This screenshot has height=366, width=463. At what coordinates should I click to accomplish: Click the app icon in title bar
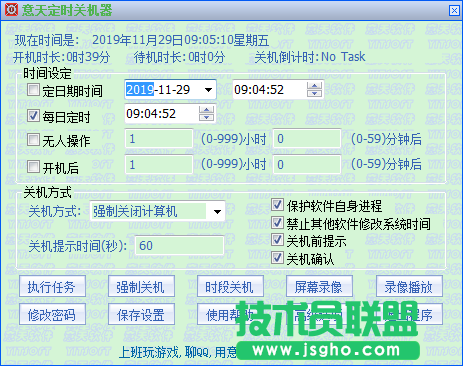(x=11, y=10)
